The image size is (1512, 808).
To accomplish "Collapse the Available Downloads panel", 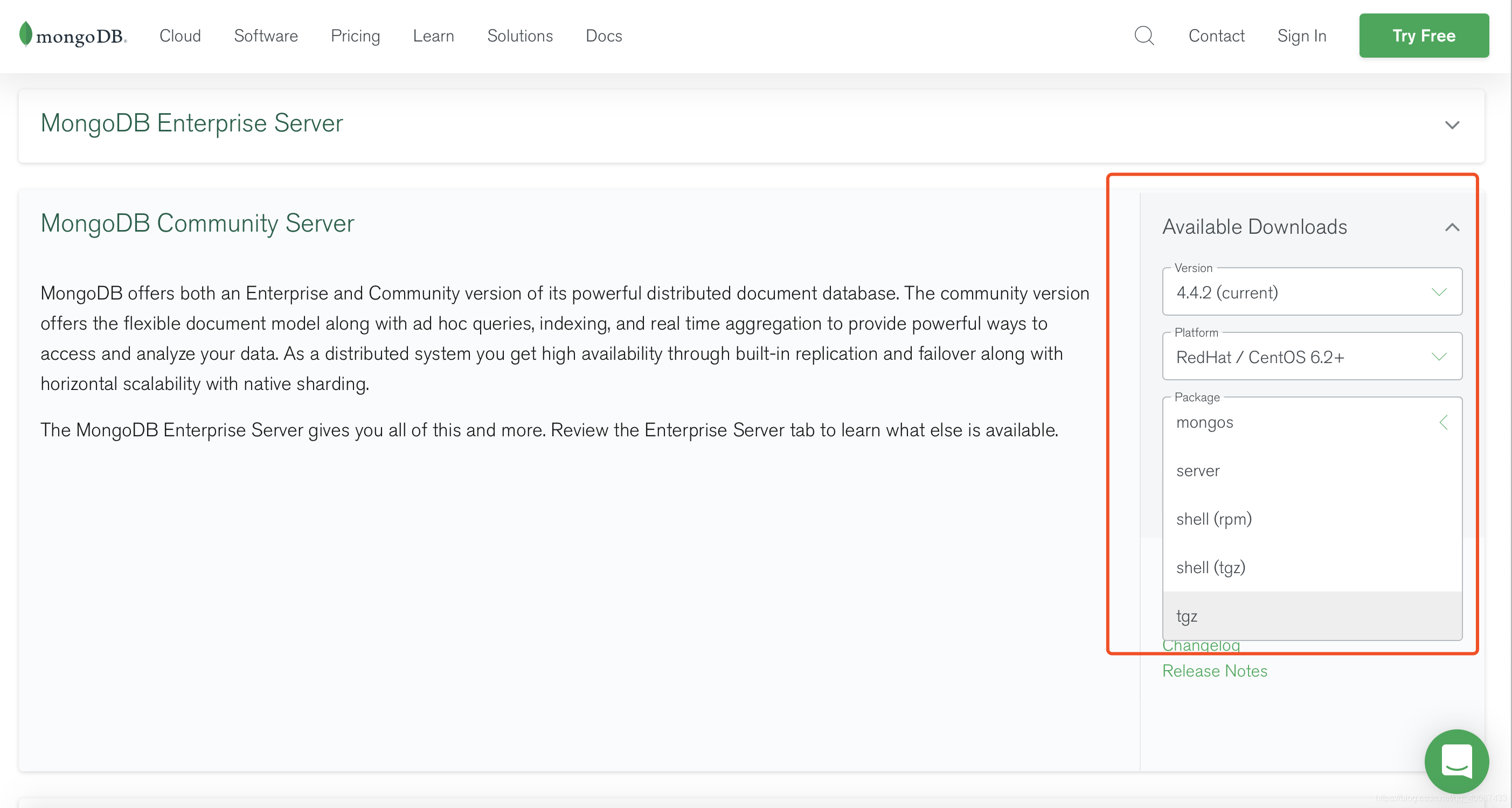I will (1452, 228).
